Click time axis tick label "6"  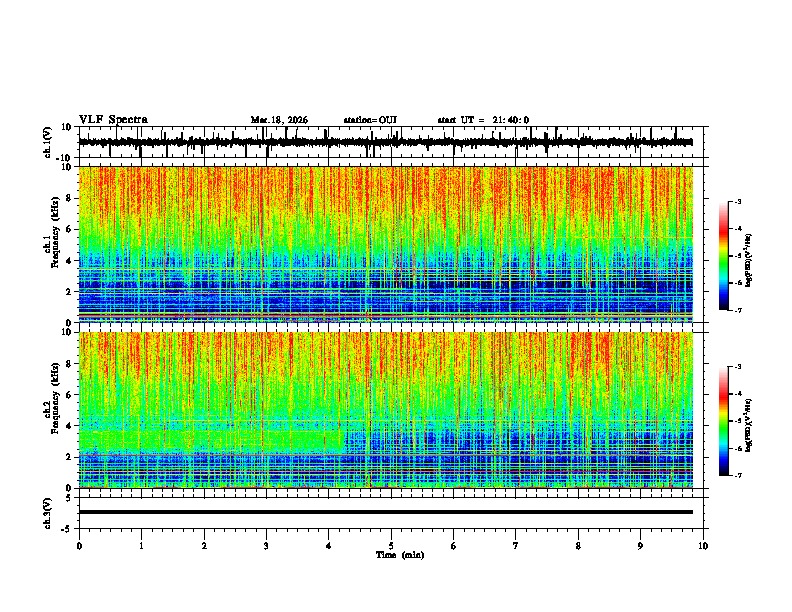(x=453, y=546)
